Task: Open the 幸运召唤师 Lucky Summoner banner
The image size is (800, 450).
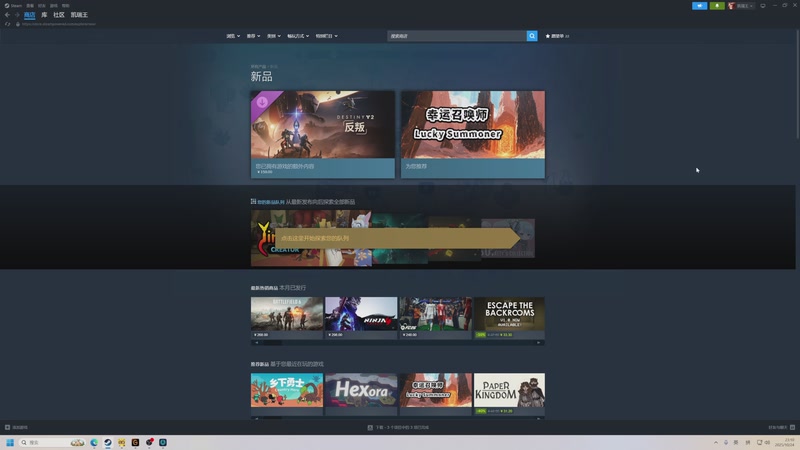Action: pyautogui.click(x=472, y=135)
